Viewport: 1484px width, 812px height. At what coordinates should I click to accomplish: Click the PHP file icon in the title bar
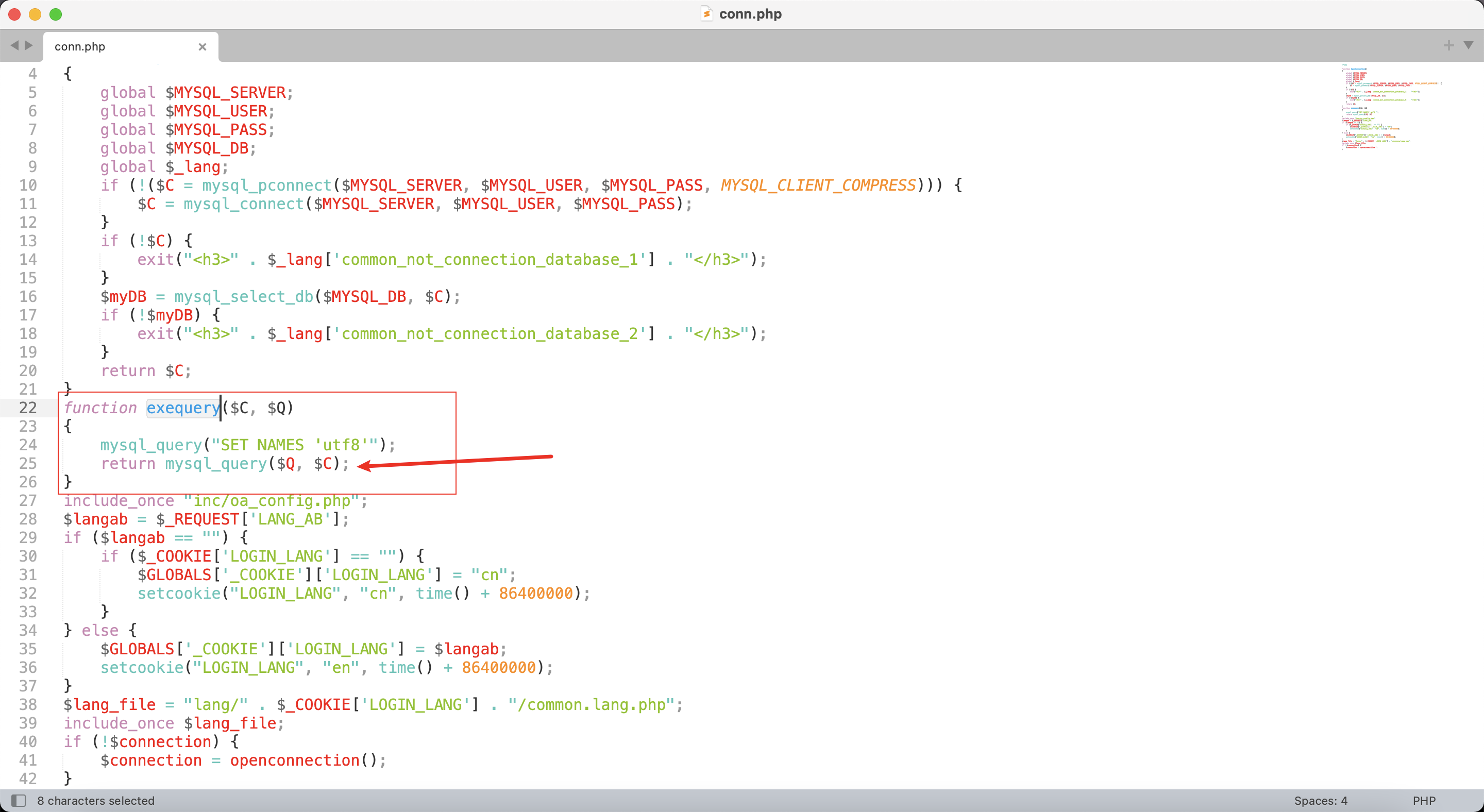[706, 14]
